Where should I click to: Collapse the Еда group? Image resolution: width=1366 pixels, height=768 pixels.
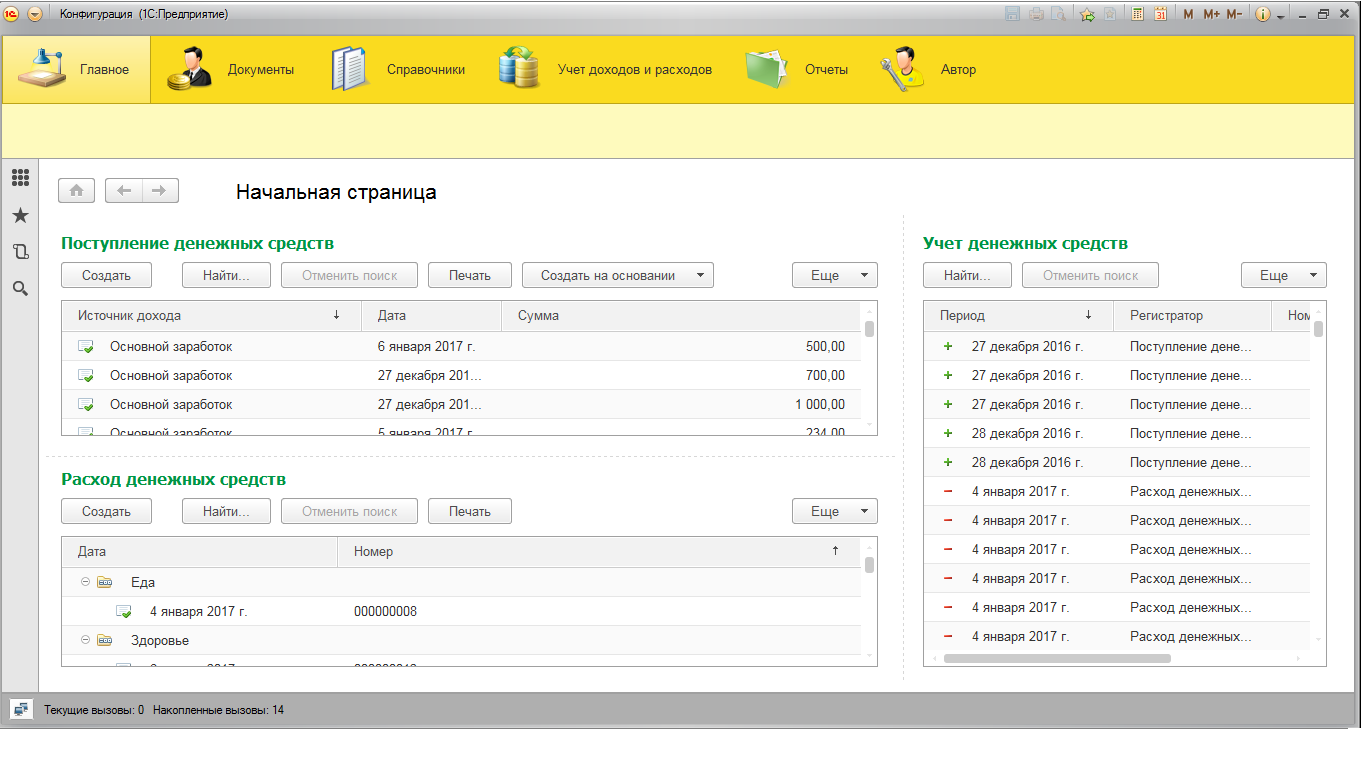(86, 582)
